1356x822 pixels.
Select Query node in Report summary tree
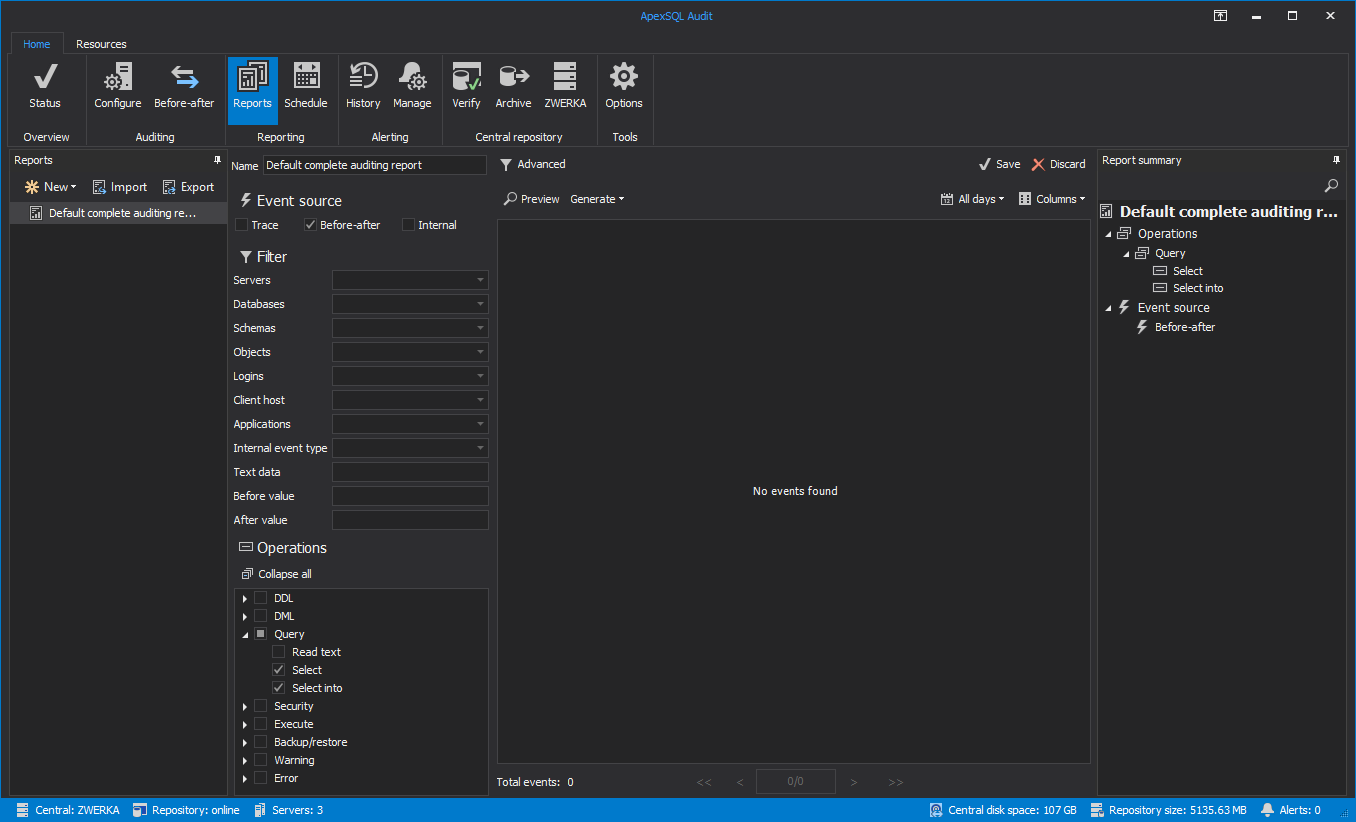coord(1170,253)
